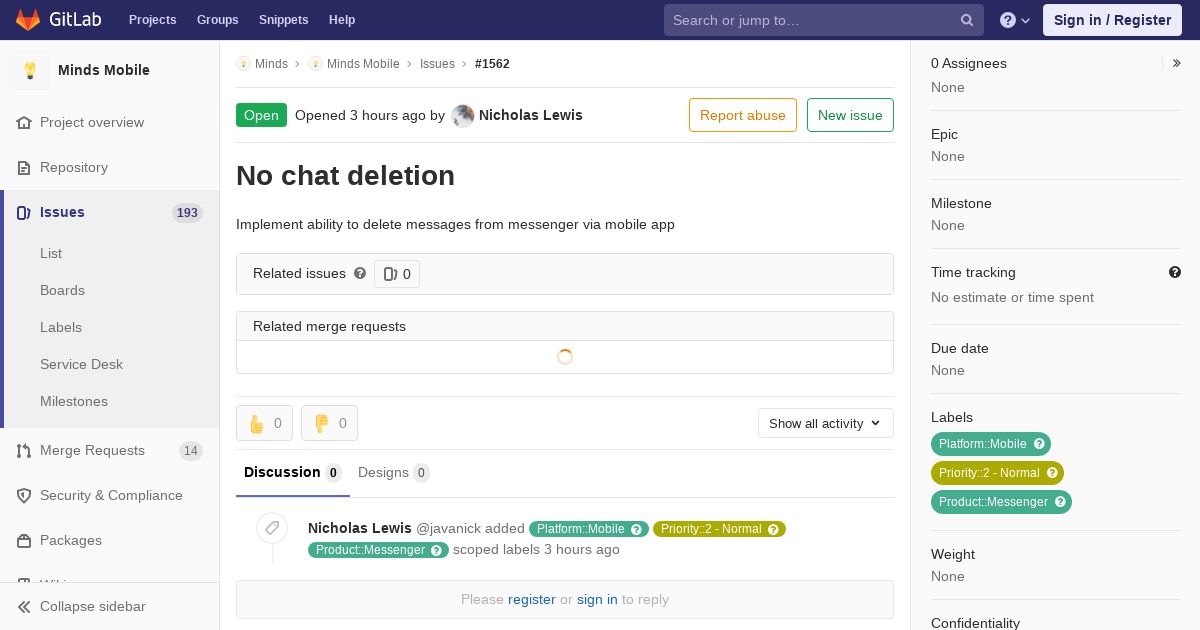Click help icon on sidebar Platform::Mobile label
This screenshot has height=630, width=1200.
pos(1039,444)
